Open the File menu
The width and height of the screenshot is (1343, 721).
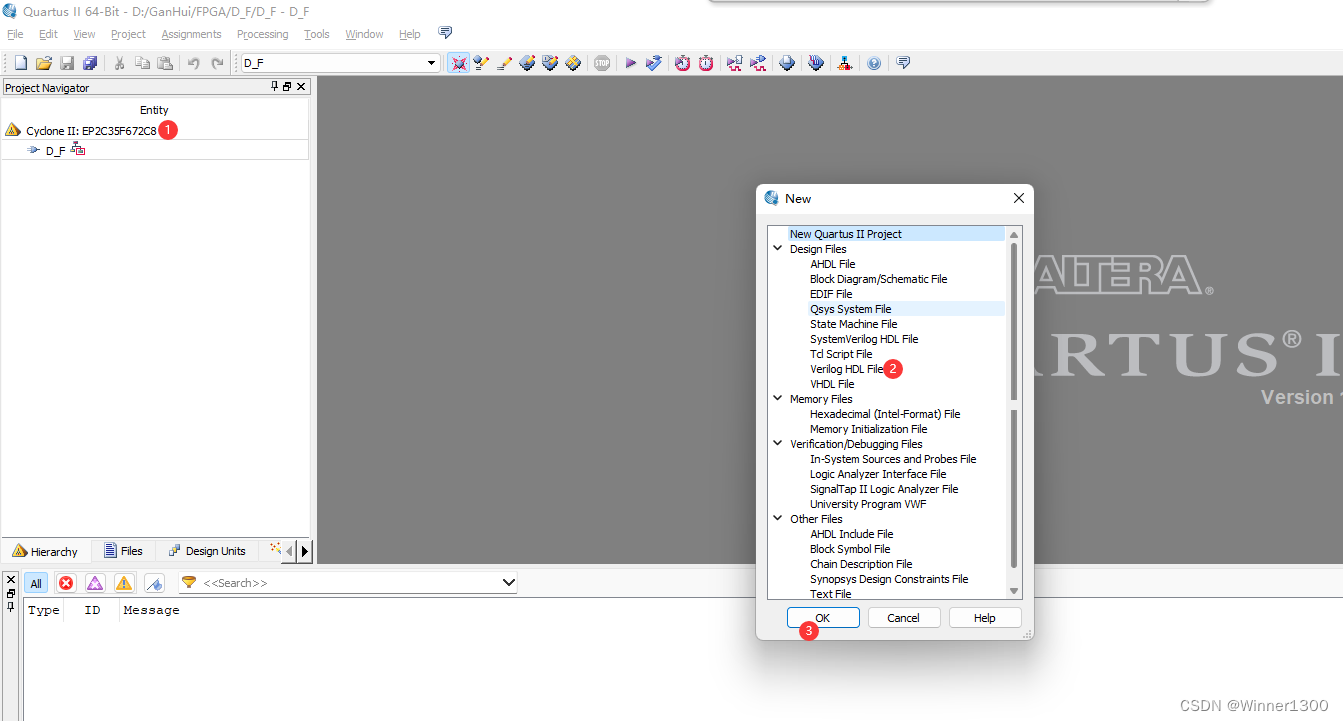pos(15,34)
